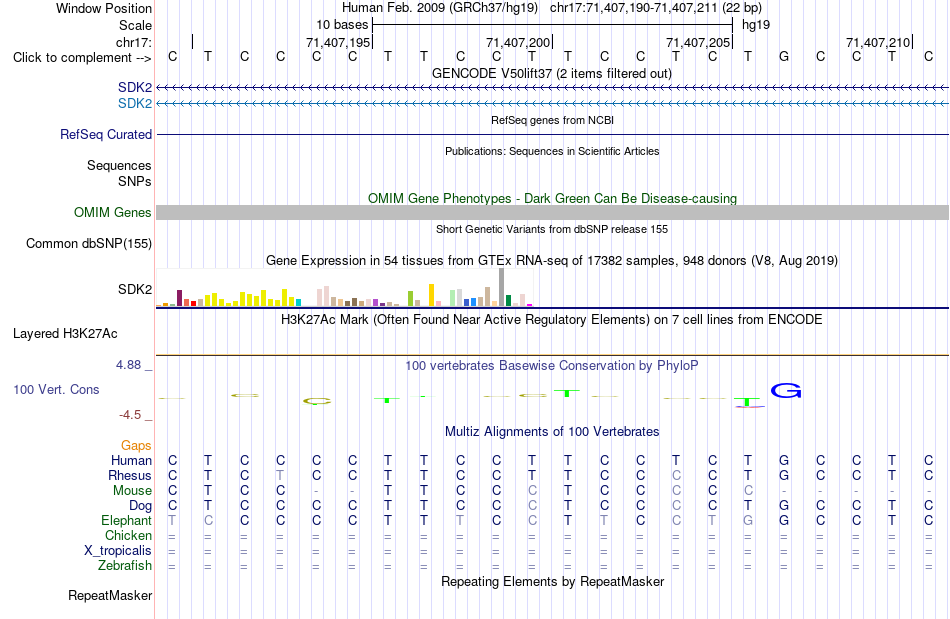Image resolution: width=950 pixels, height=619 pixels.
Task: Click the '10 bases' scale bar label
Action: coord(342,25)
